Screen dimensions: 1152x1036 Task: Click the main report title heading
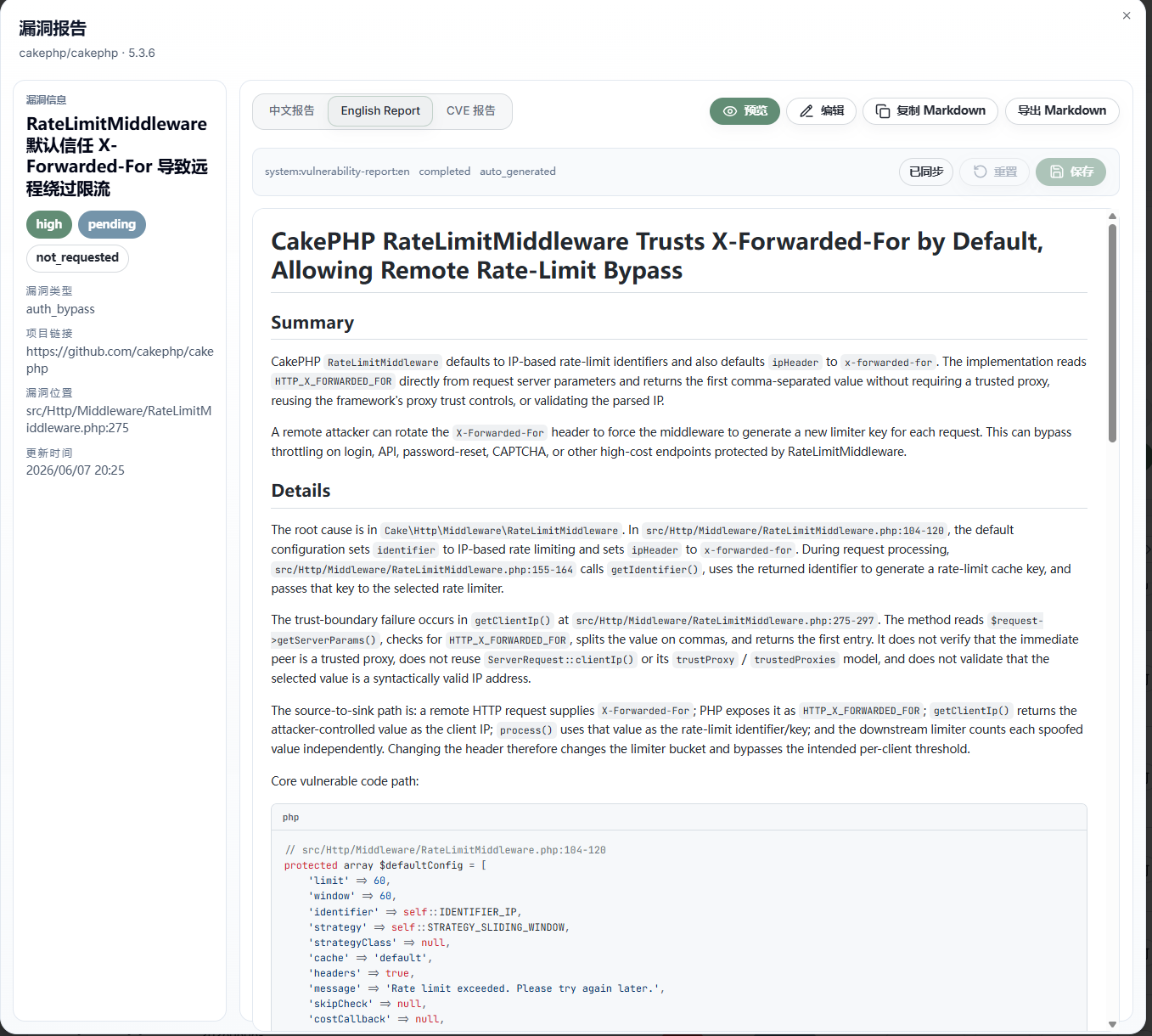click(x=657, y=256)
